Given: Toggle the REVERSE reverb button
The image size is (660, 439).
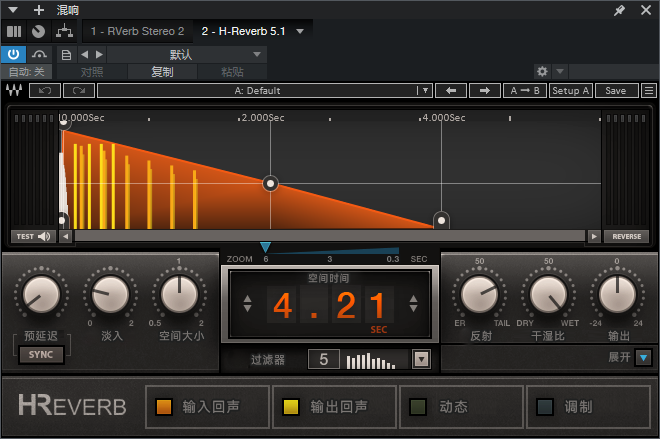Looking at the screenshot, I should [626, 237].
